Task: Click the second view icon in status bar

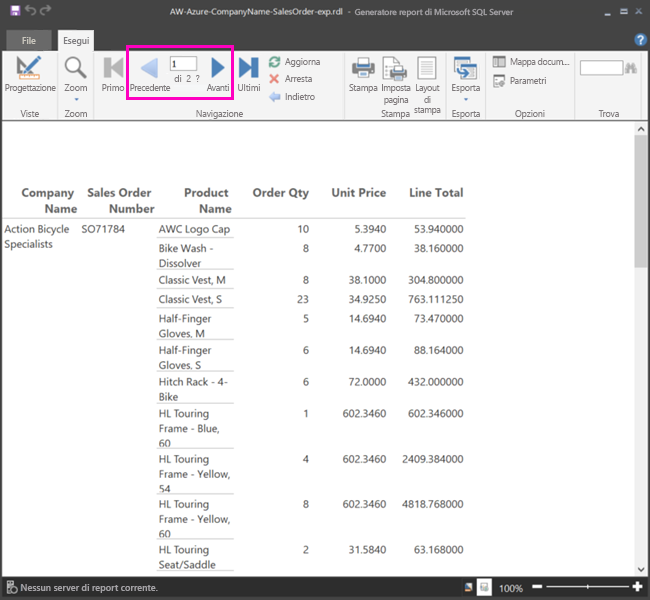Action: point(484,587)
